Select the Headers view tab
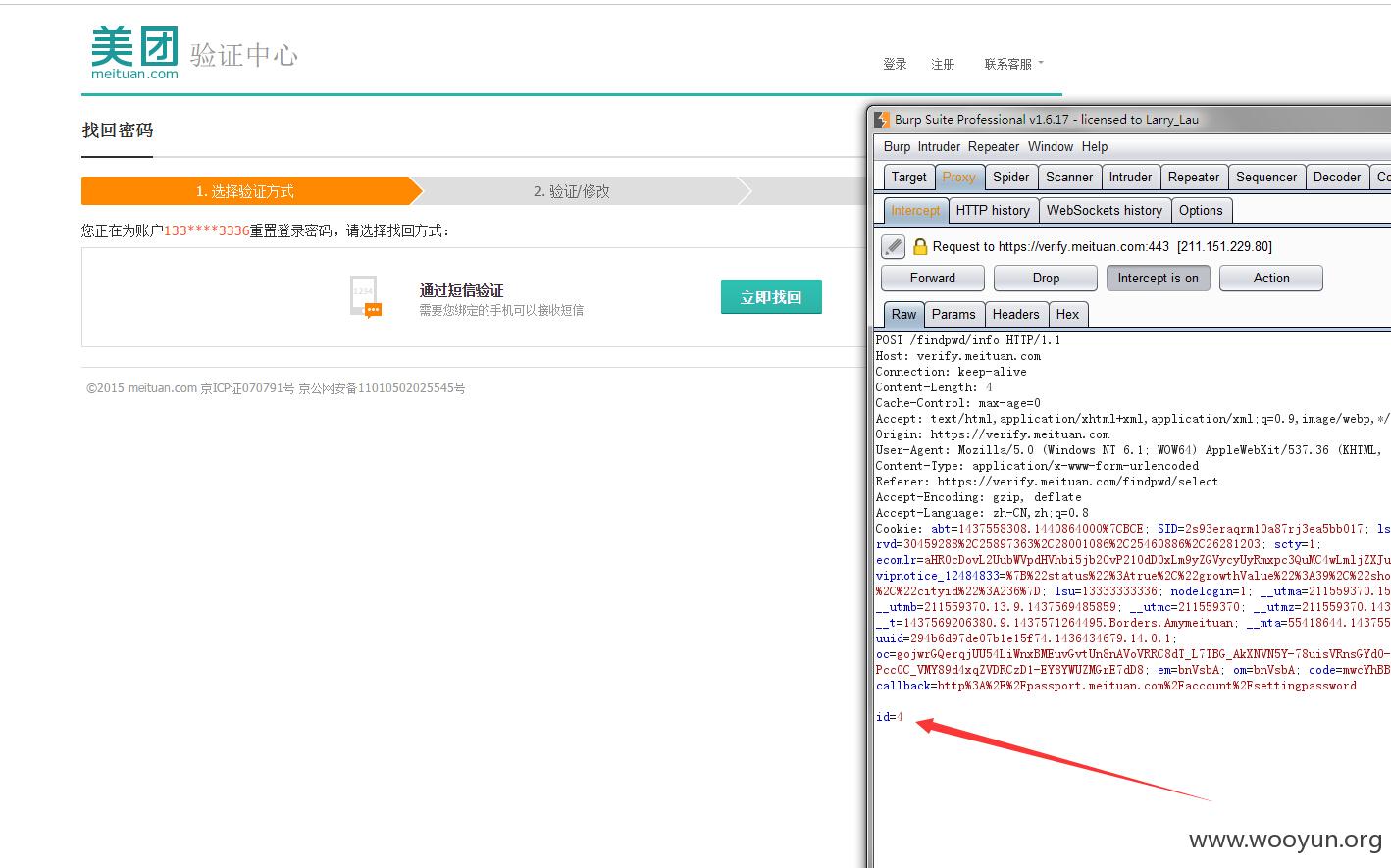This screenshot has width=1391, height=868. [x=1015, y=315]
